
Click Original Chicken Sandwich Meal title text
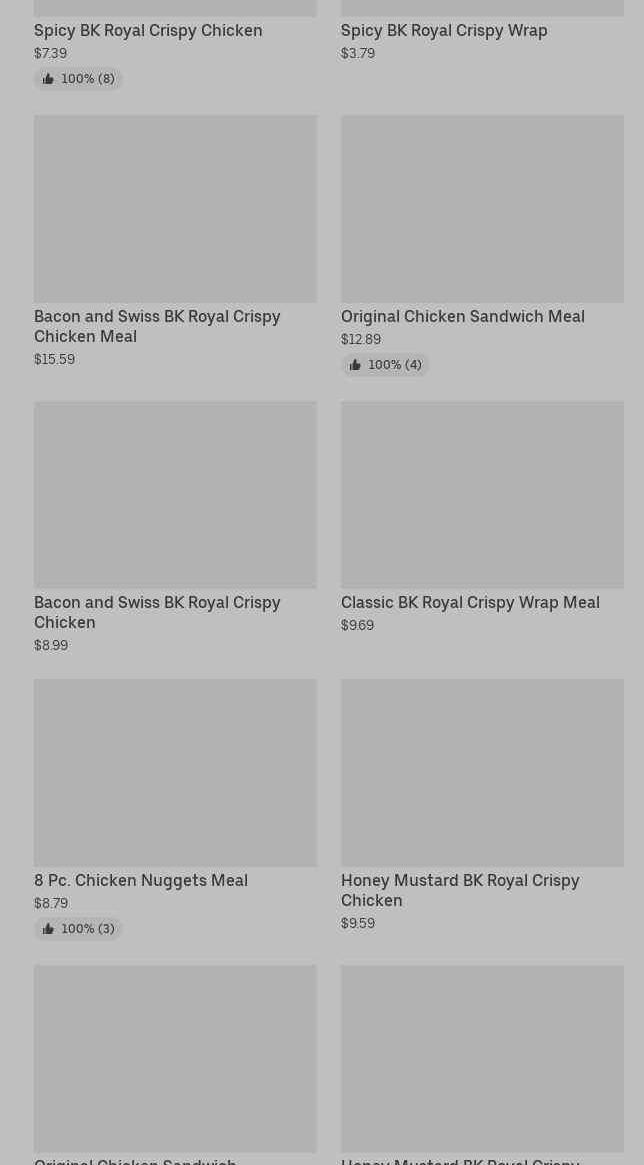point(462,316)
